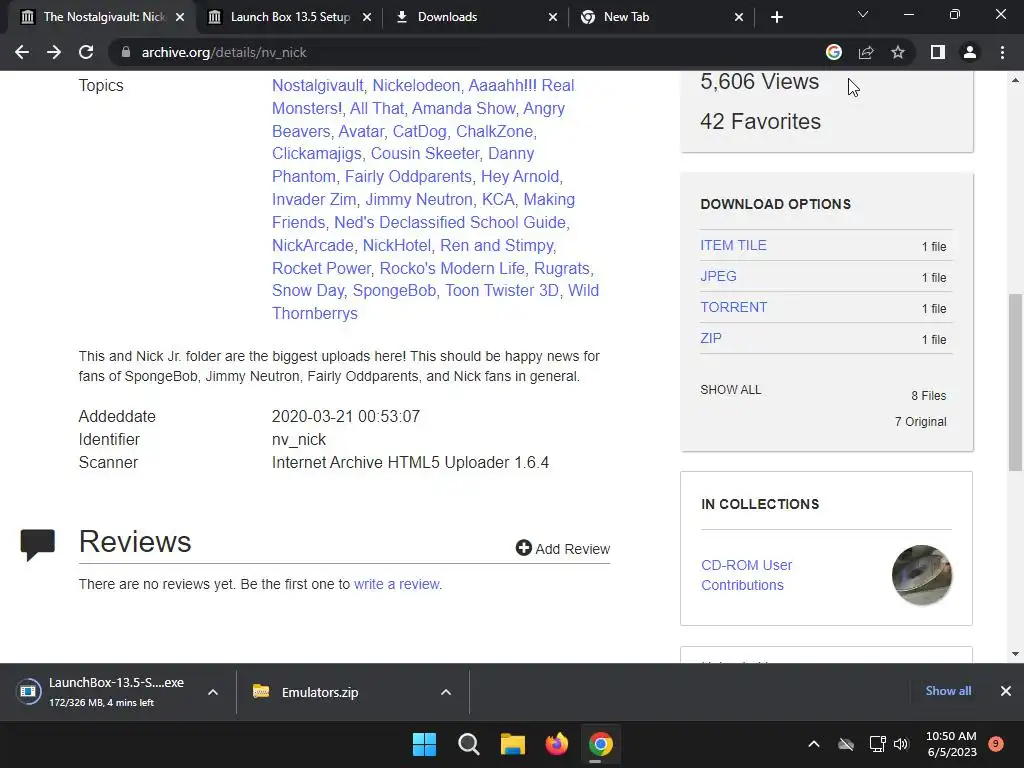Open CD-ROM User Contributions collection link
The width and height of the screenshot is (1024, 768).
746,575
